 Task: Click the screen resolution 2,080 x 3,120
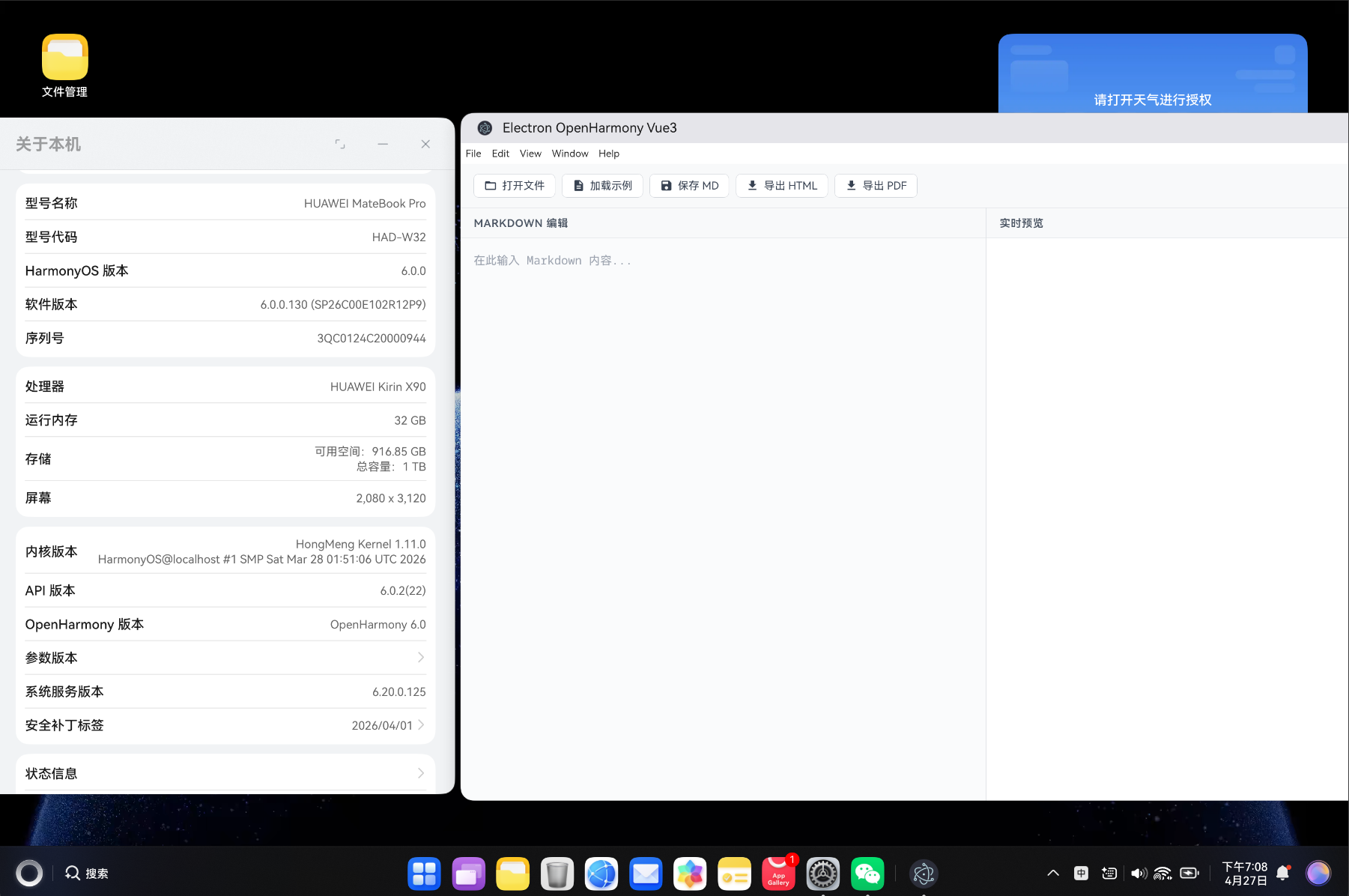point(391,498)
